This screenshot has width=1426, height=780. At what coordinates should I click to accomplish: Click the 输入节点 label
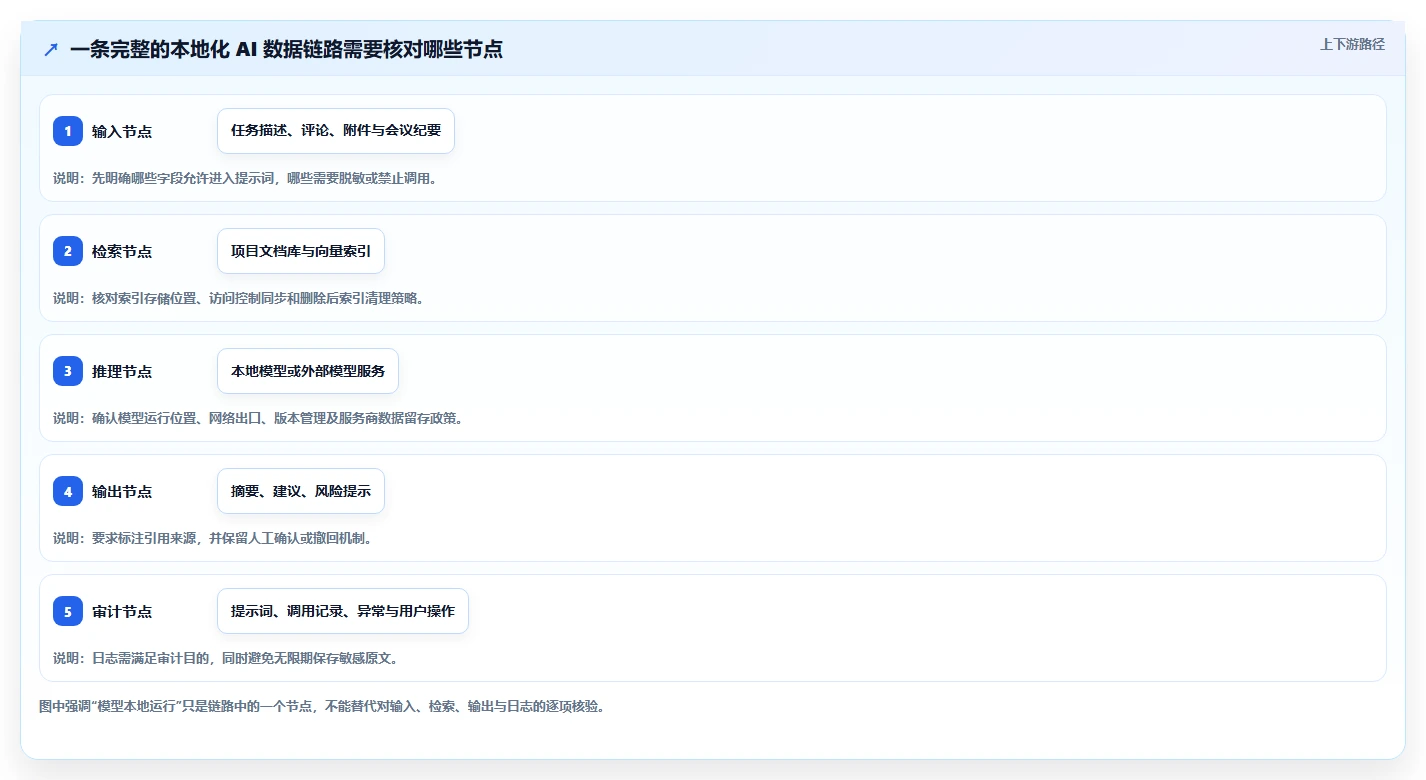(122, 131)
